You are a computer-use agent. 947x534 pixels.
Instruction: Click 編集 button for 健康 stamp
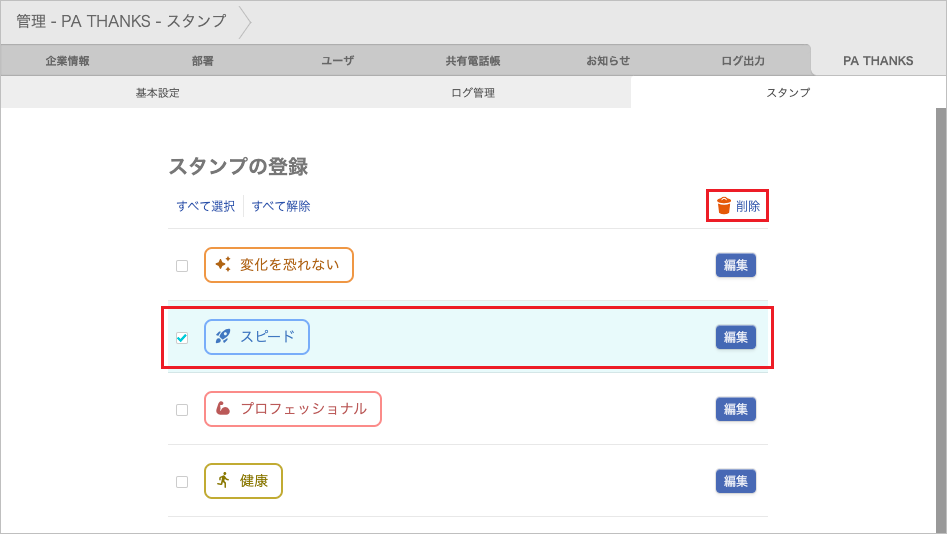pos(736,481)
